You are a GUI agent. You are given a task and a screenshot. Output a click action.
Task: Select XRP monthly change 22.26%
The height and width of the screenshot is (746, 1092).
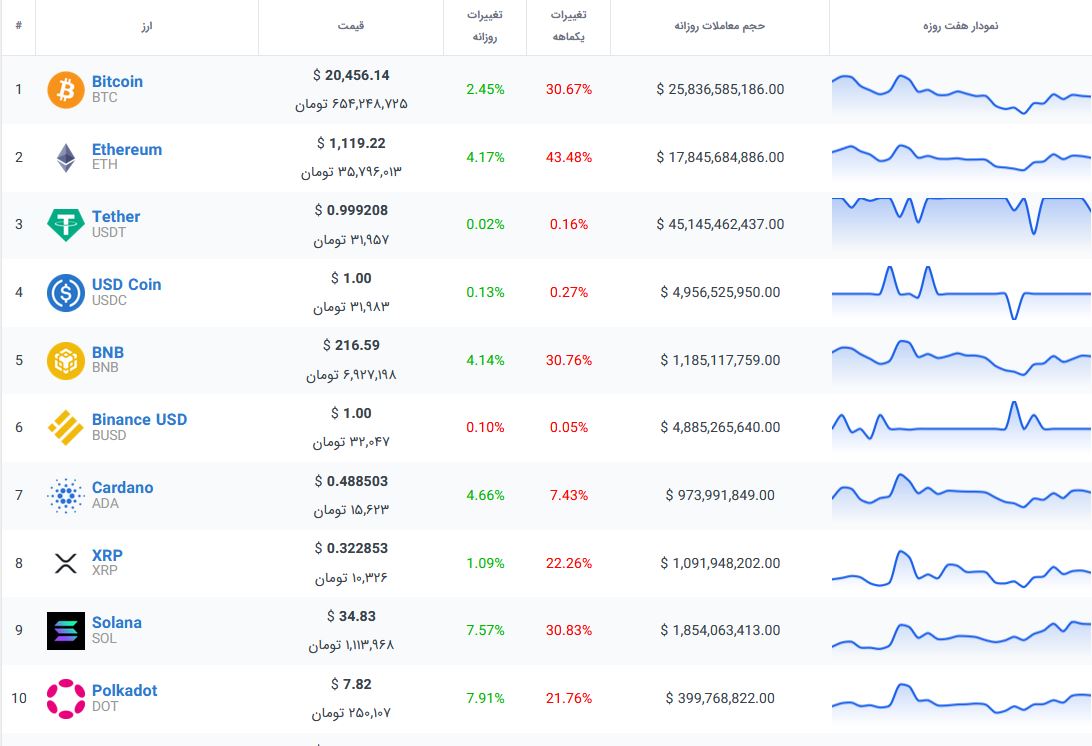pyautogui.click(x=569, y=563)
